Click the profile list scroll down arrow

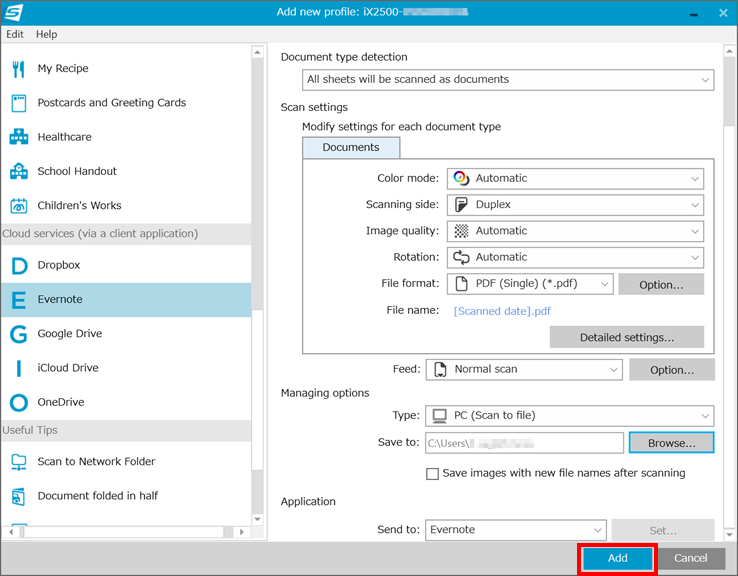click(257, 520)
